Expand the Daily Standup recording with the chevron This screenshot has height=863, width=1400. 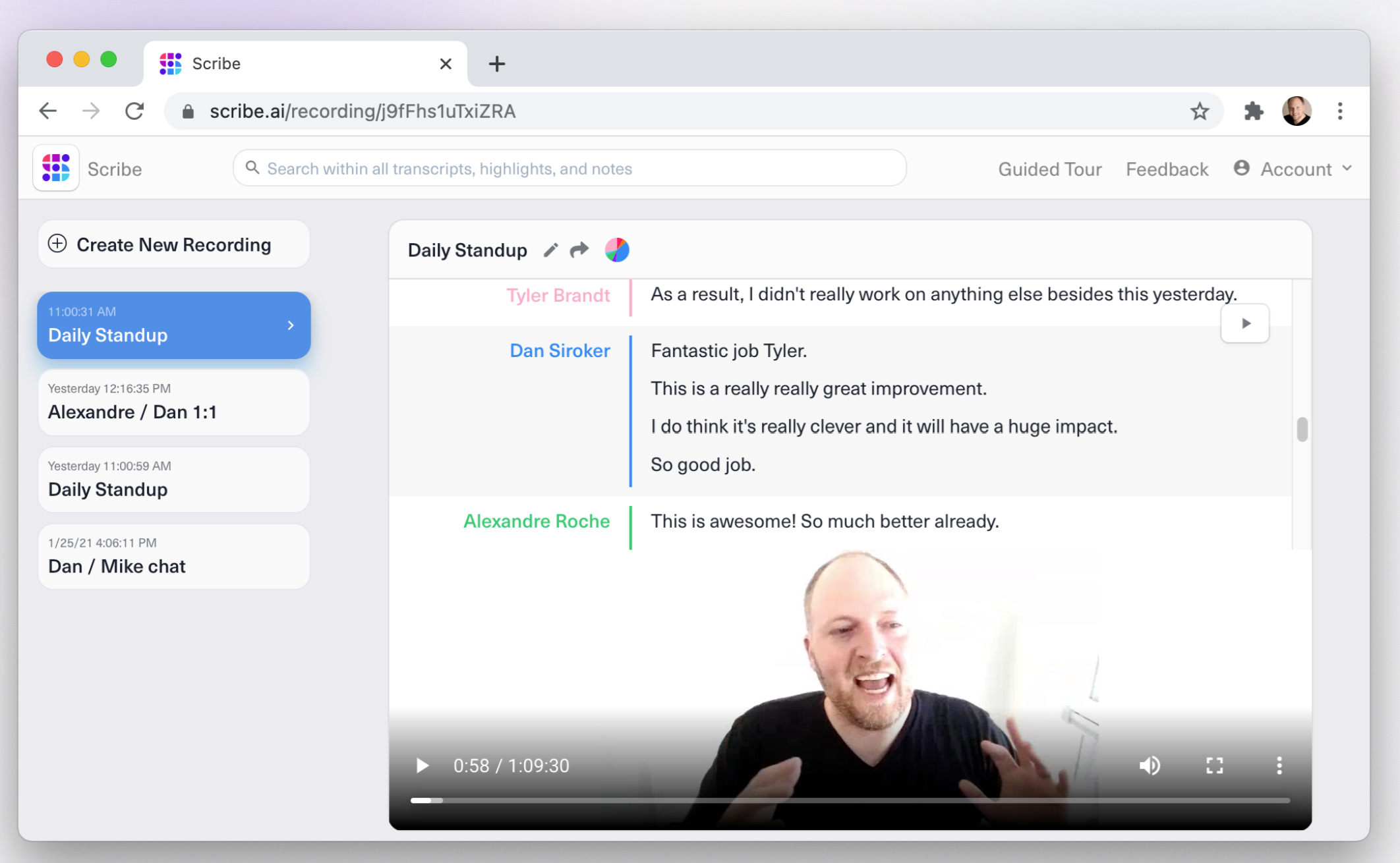290,325
